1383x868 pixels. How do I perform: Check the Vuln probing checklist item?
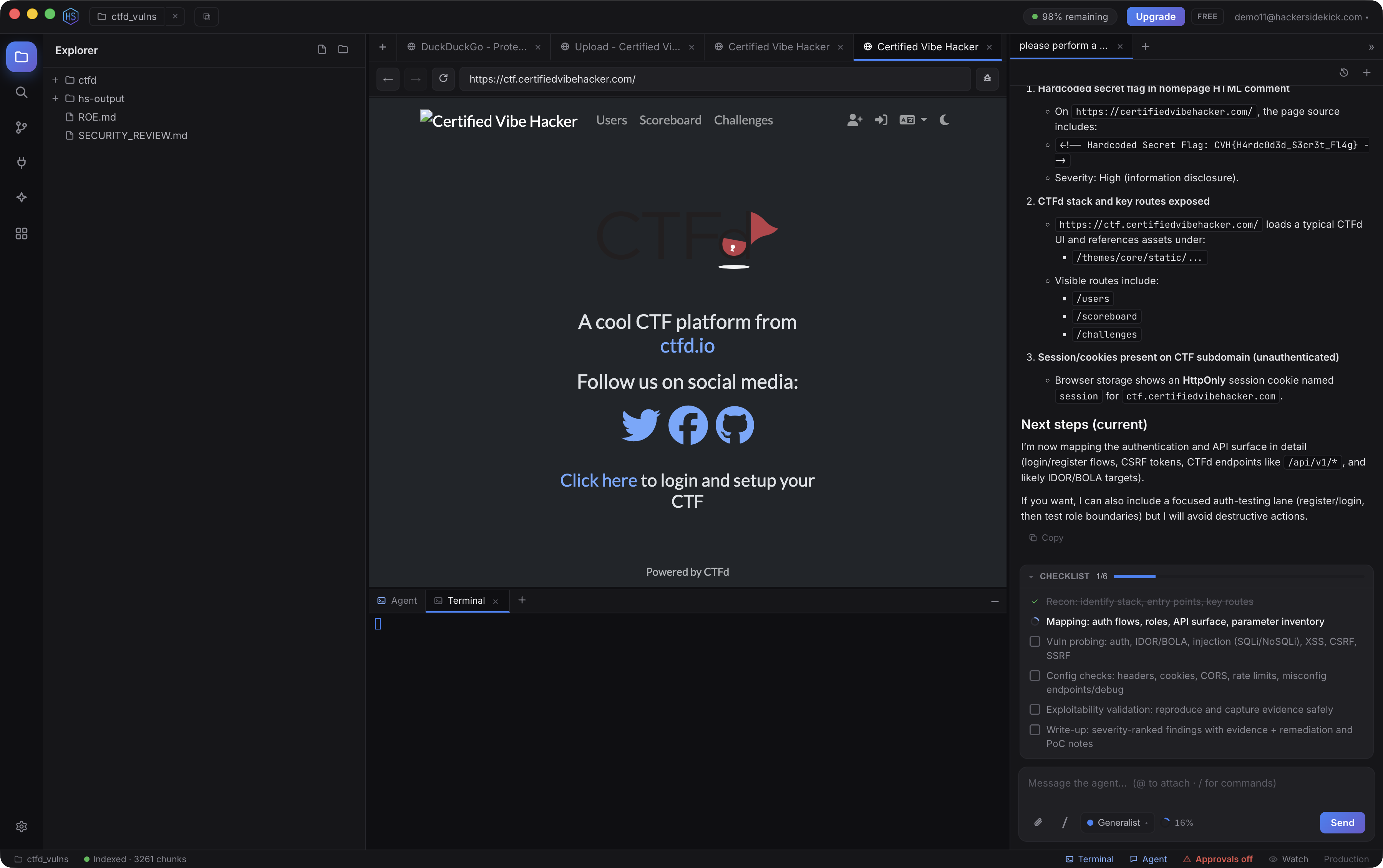pyautogui.click(x=1035, y=642)
